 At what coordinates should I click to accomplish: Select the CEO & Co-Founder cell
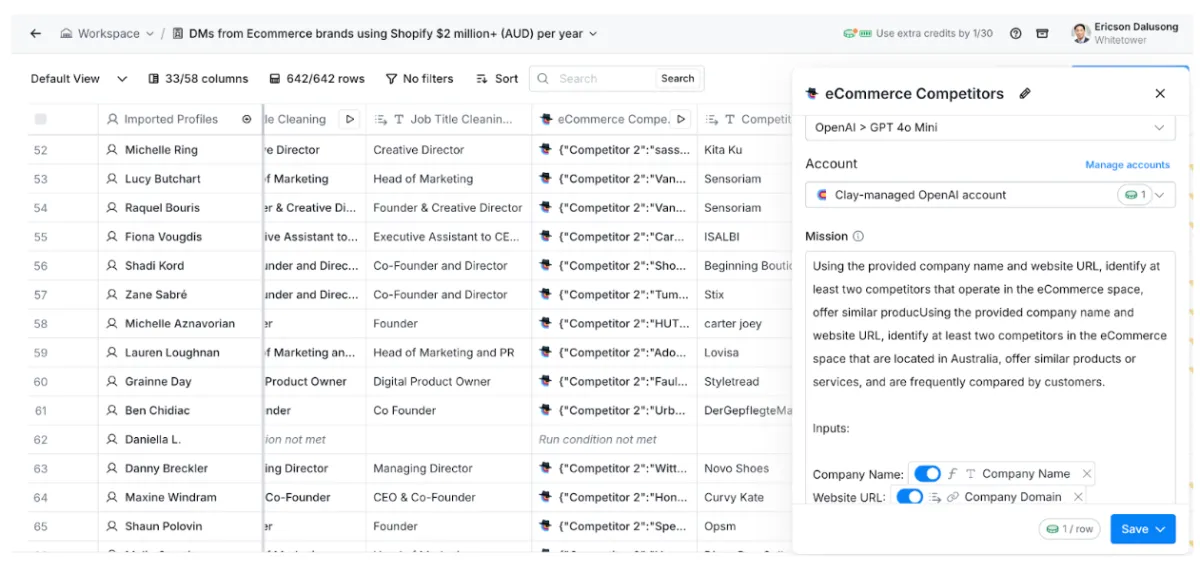tap(449, 498)
